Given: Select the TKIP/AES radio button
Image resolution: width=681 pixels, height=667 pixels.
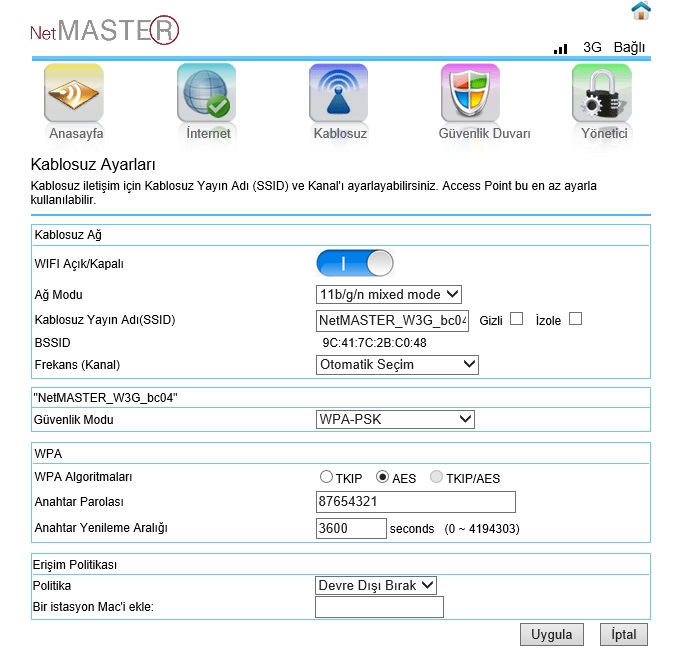Looking at the screenshot, I should click(x=436, y=477).
